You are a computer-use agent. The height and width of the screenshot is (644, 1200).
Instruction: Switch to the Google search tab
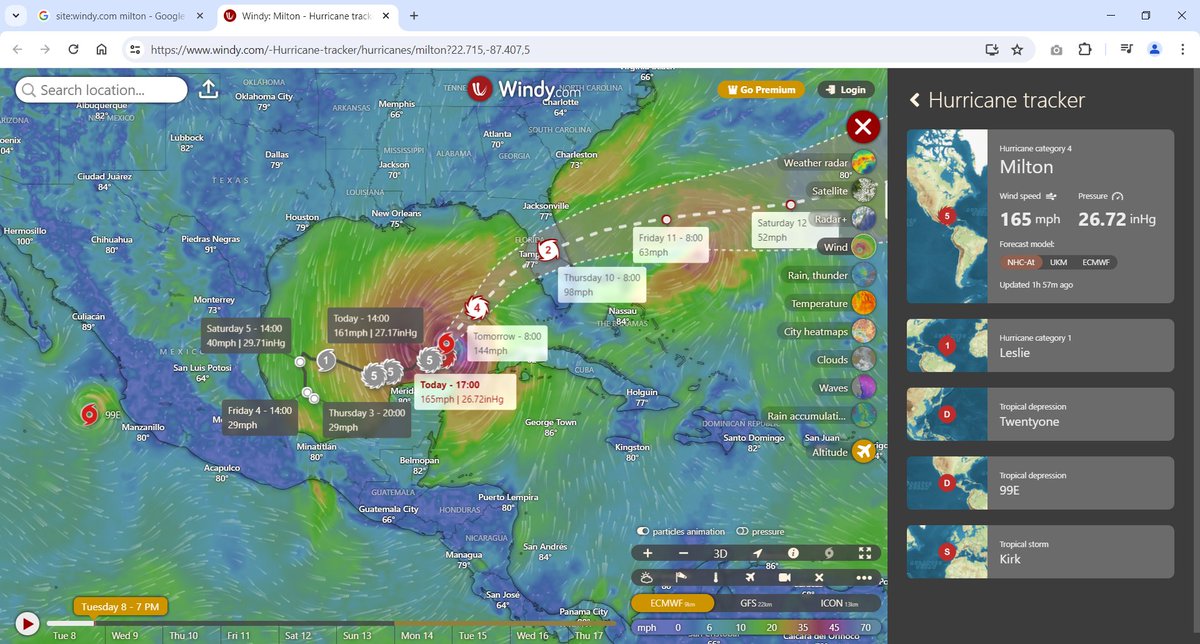119,16
